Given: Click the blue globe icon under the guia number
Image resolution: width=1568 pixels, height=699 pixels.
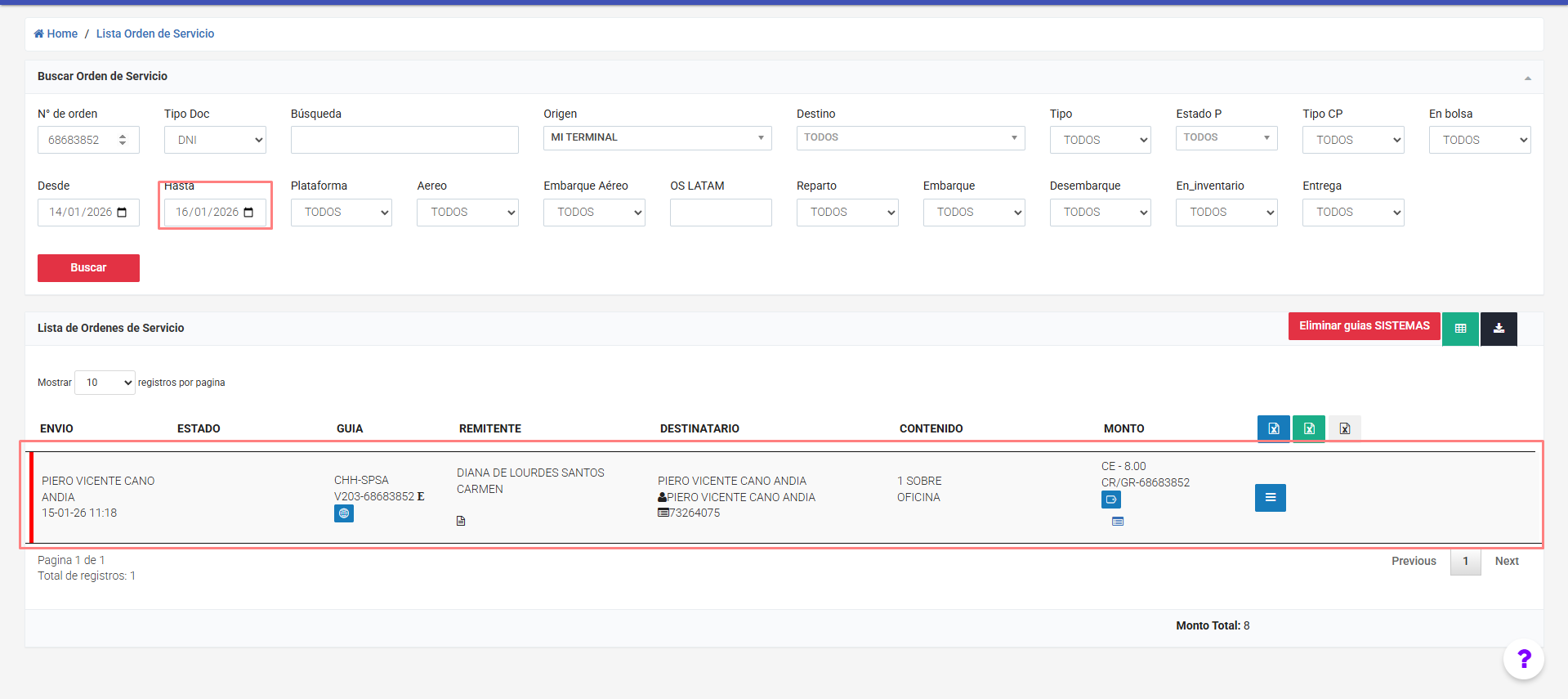Looking at the screenshot, I should coord(343,513).
